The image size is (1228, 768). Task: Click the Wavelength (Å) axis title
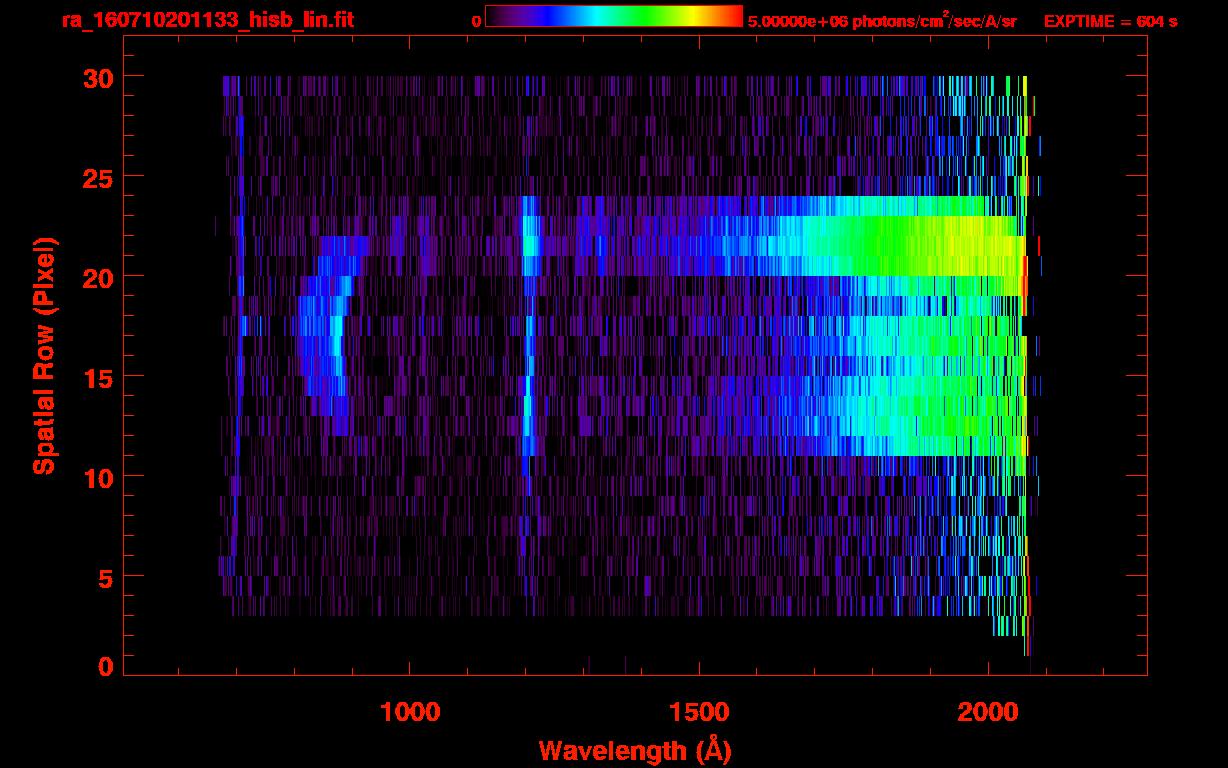634,750
